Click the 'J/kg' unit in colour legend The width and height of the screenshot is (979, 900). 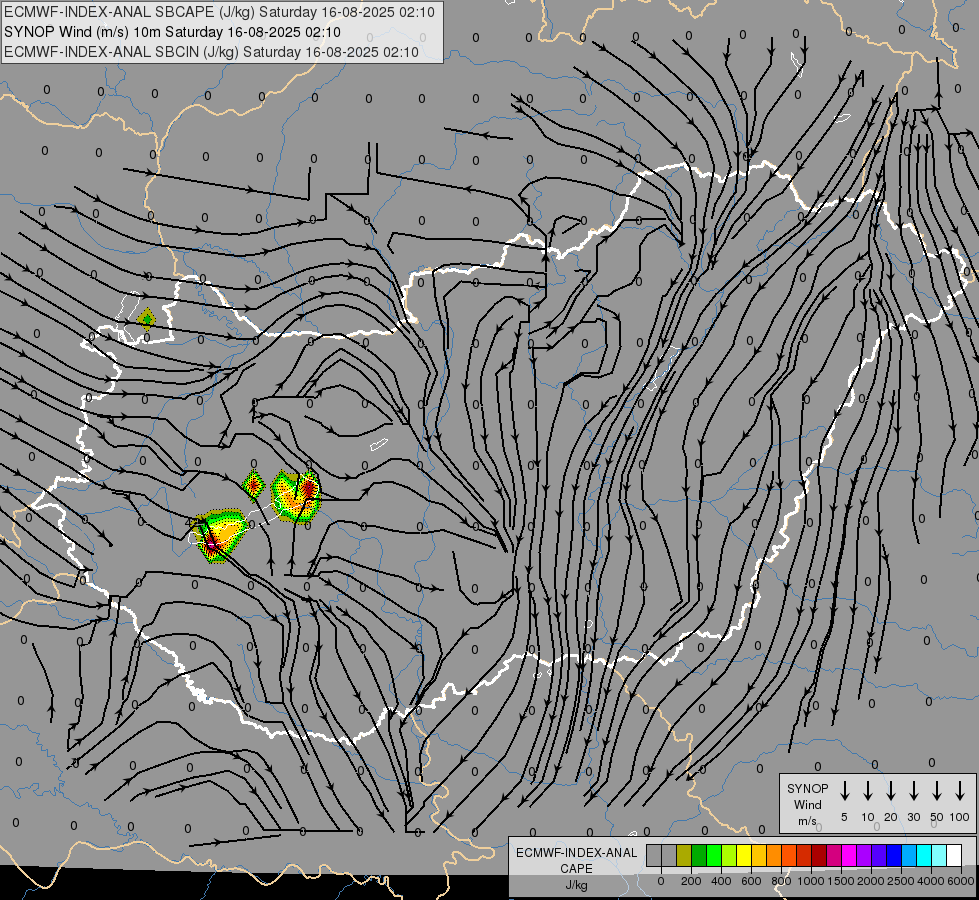tap(576, 885)
